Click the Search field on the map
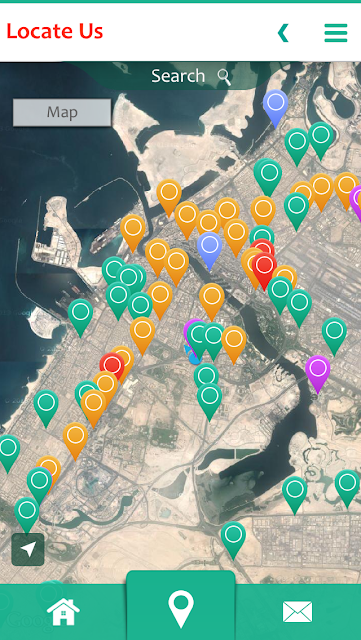The height and width of the screenshot is (640, 361). coord(178,76)
